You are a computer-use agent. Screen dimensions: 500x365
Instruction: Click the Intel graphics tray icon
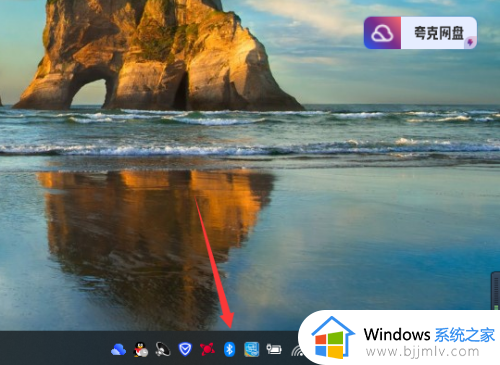tap(252, 350)
